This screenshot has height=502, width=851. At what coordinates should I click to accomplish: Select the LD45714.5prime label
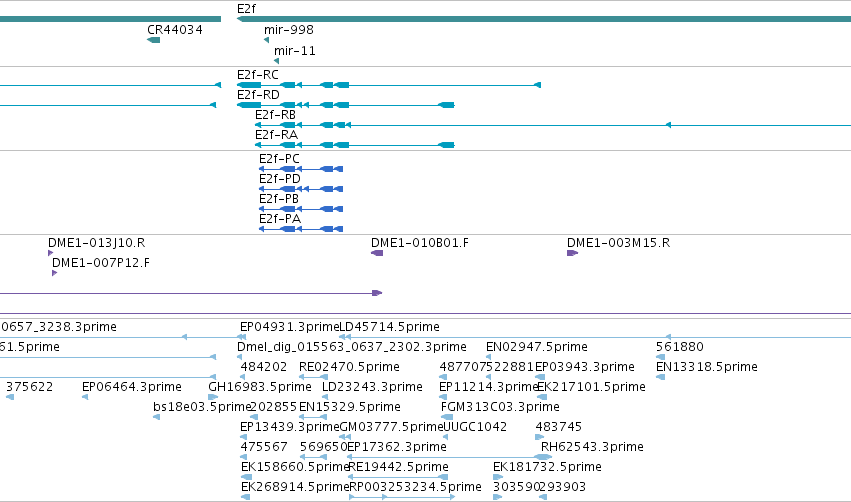389,327
